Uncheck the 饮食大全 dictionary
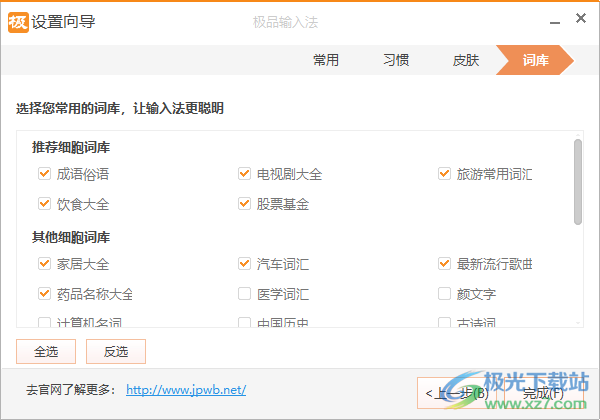 tap(44, 203)
